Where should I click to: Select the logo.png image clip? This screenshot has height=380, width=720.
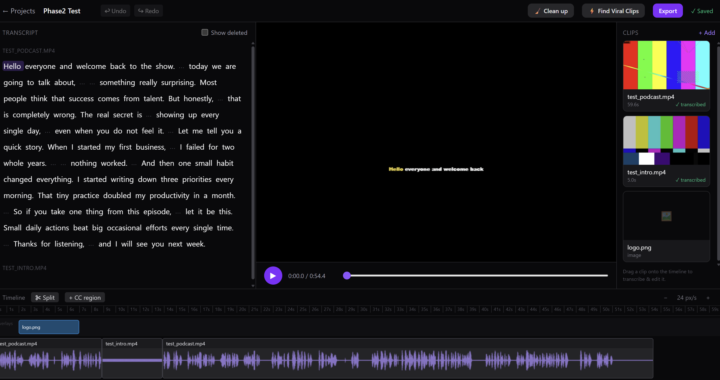[x=666, y=227]
